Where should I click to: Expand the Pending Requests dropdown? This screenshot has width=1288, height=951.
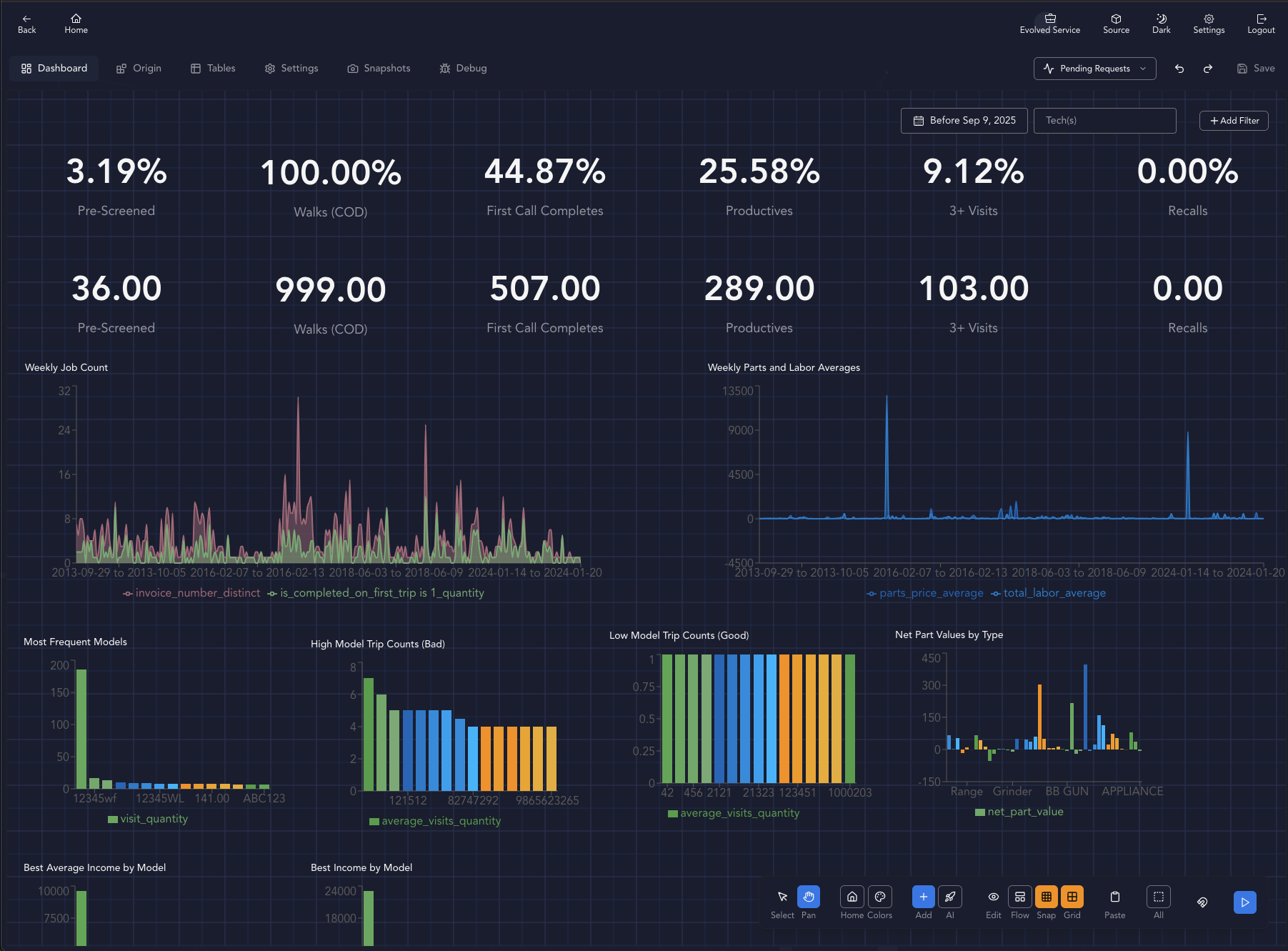point(1094,69)
